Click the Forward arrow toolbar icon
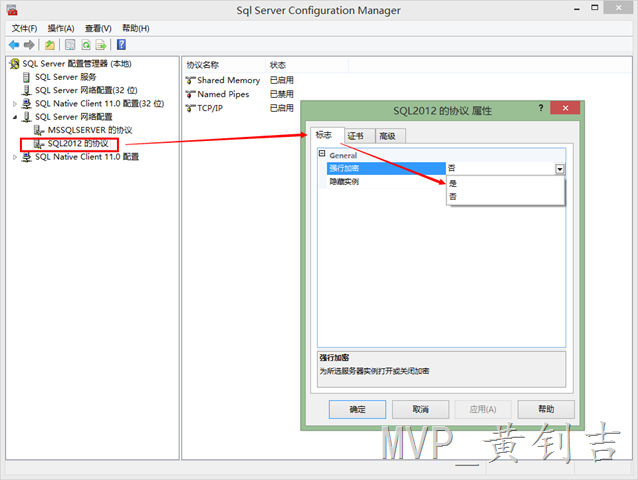638x480 pixels. (x=29, y=45)
